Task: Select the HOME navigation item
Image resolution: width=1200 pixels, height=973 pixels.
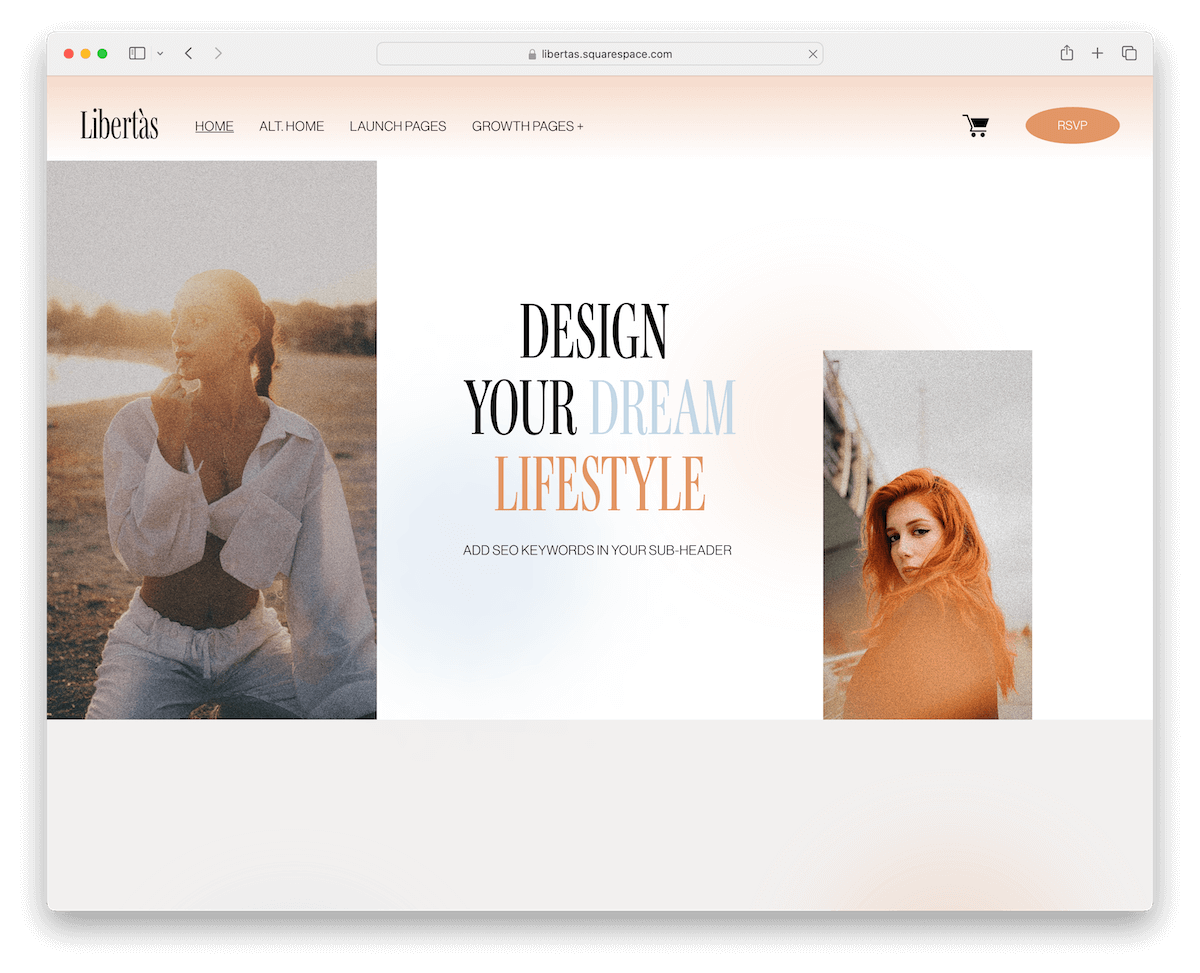Action: [x=214, y=126]
